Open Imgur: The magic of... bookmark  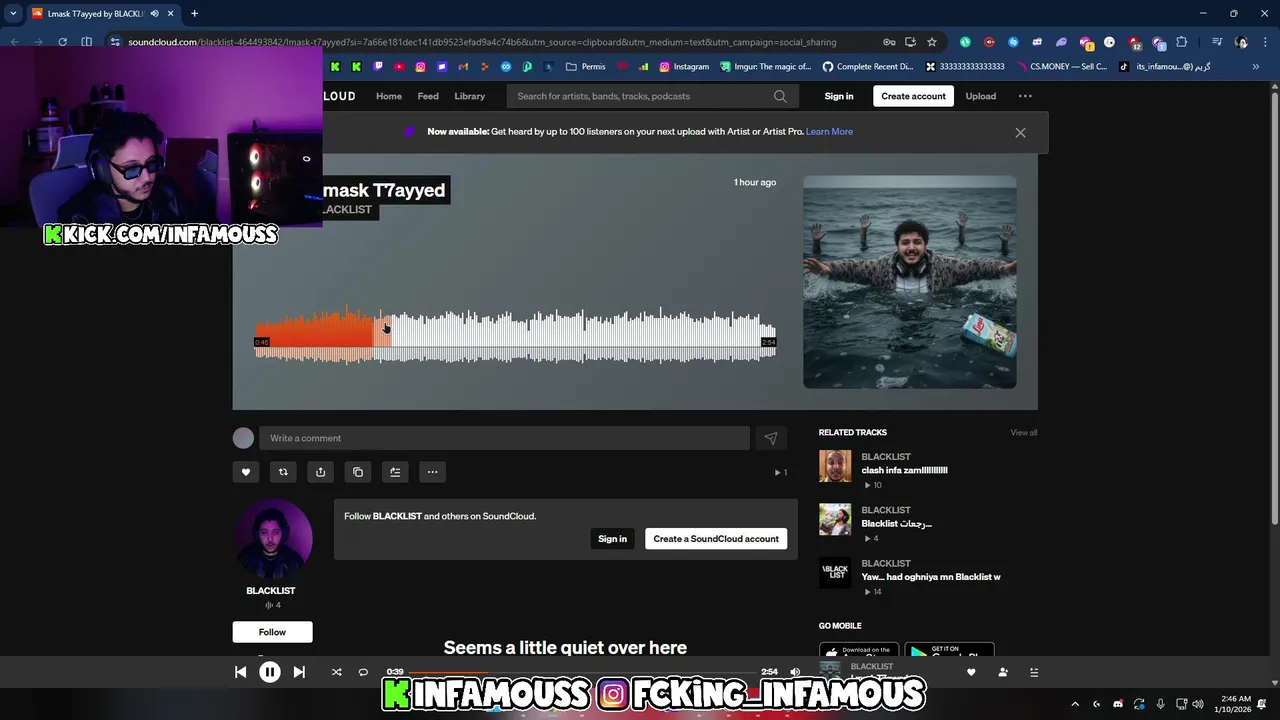click(x=766, y=67)
